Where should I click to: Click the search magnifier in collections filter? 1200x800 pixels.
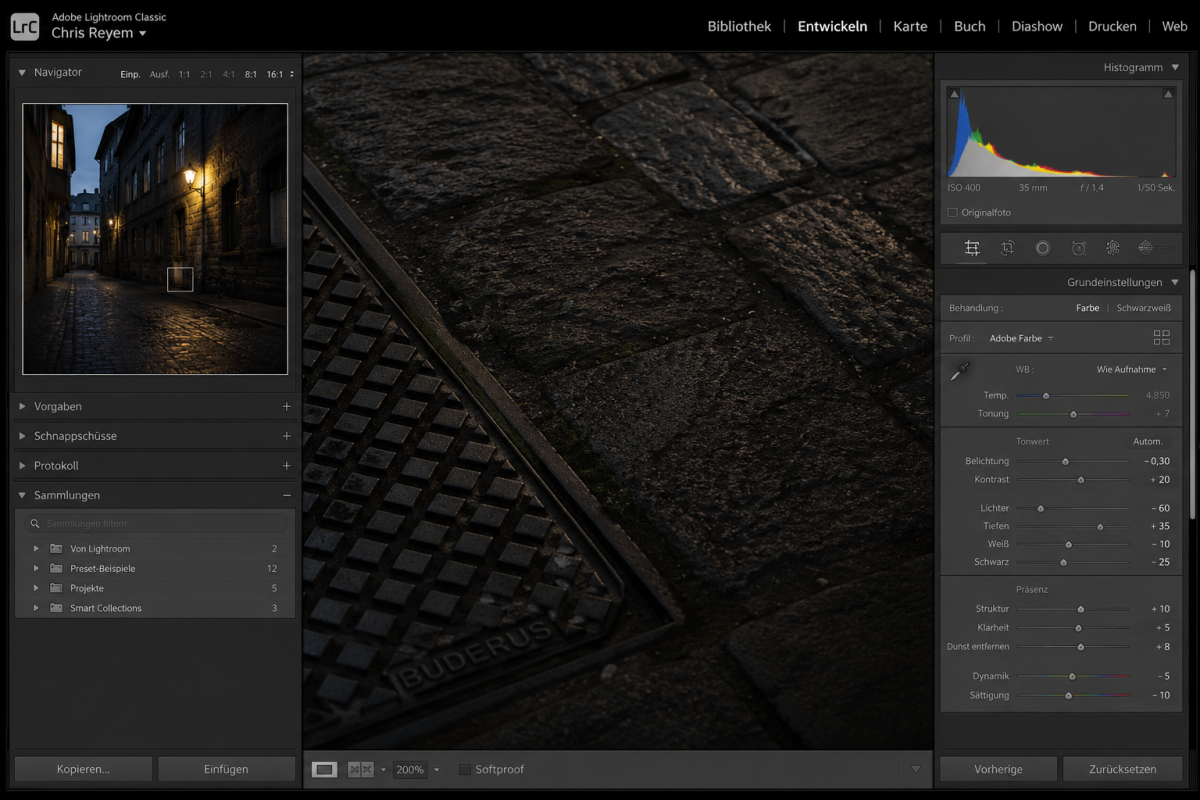tap(35, 523)
